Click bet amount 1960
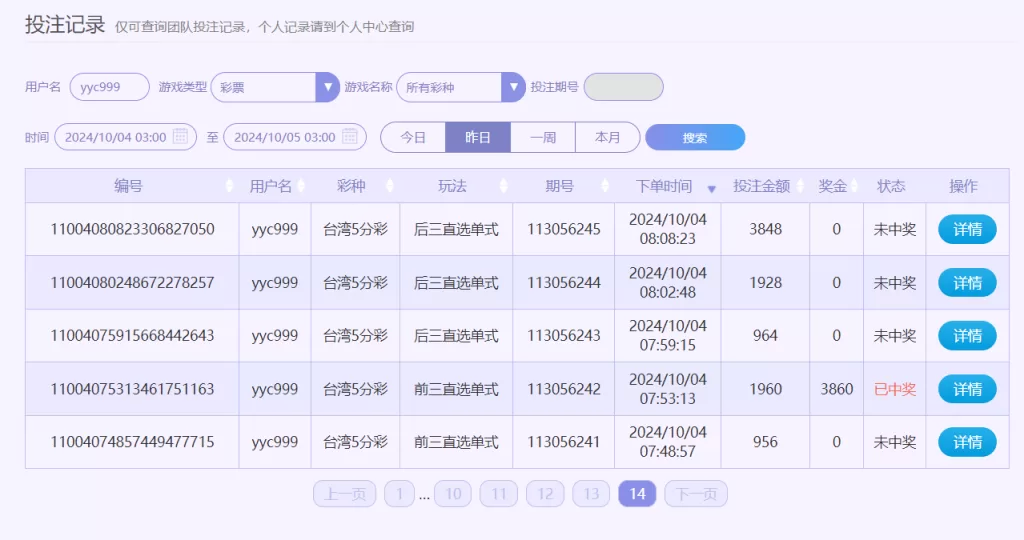Screen dimensions: 1024x540 point(765,389)
